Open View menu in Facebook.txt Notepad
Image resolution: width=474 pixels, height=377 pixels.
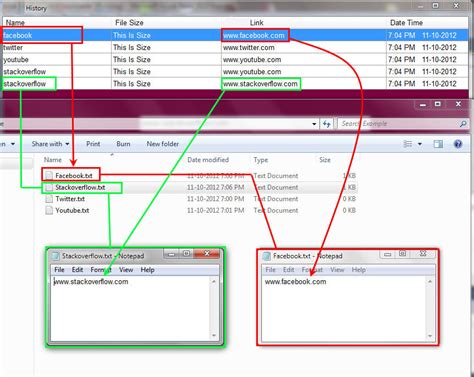(x=337, y=270)
